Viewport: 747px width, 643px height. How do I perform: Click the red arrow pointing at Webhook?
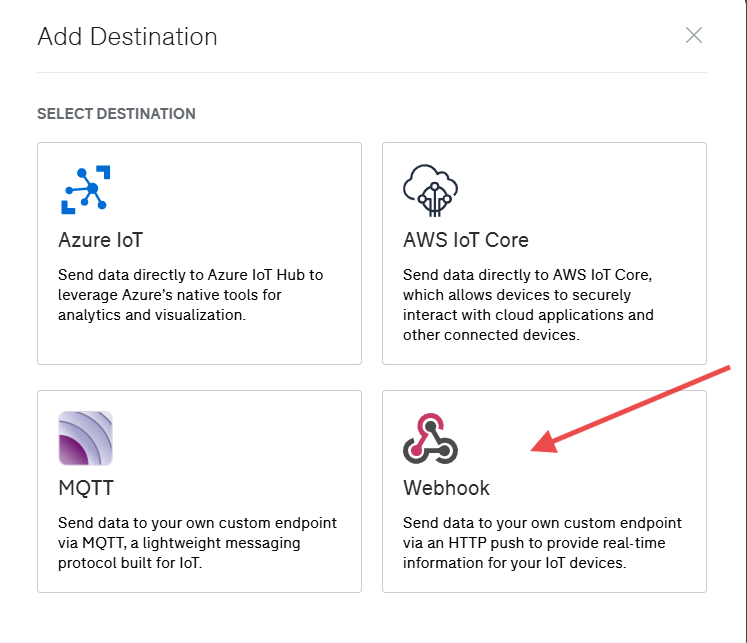640,408
